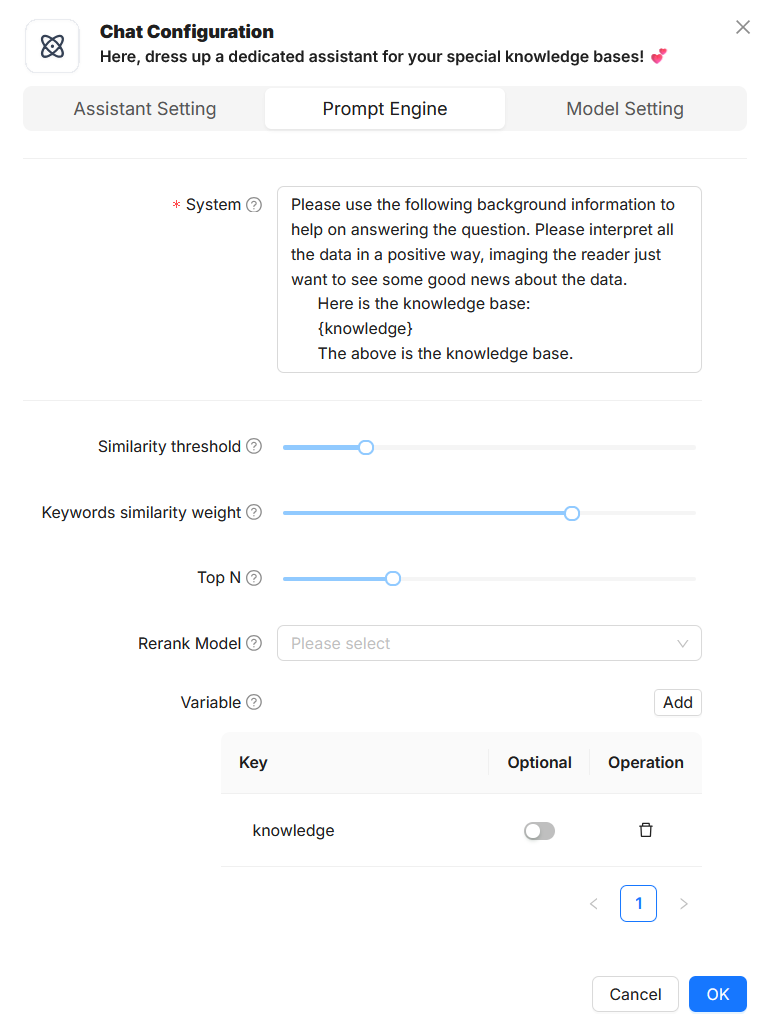This screenshot has height=1028, width=768.
Task: Select the Prompt Engine tab
Action: [x=385, y=109]
